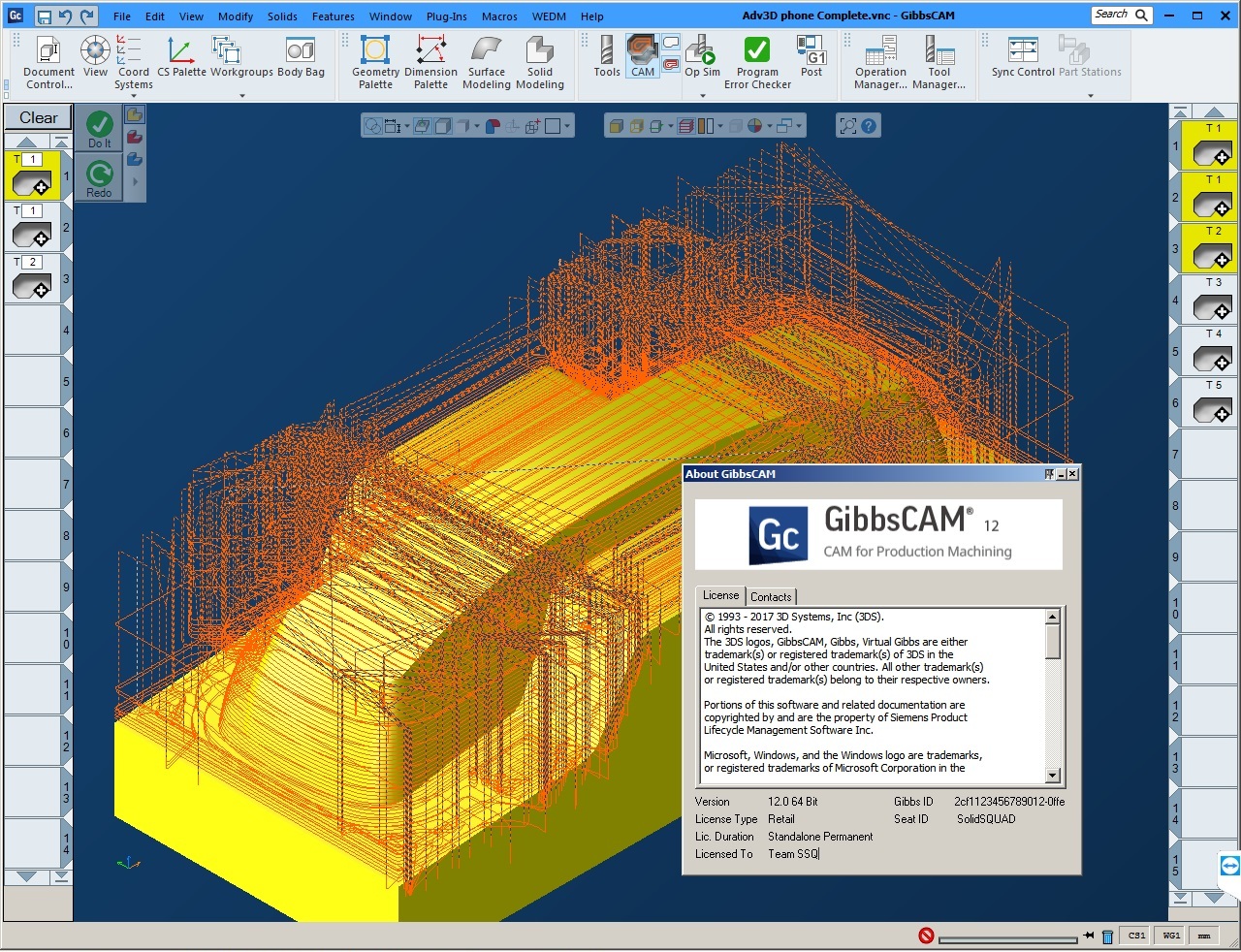Image resolution: width=1241 pixels, height=952 pixels.
Task: Open Surface Modeling palette
Action: click(x=486, y=63)
